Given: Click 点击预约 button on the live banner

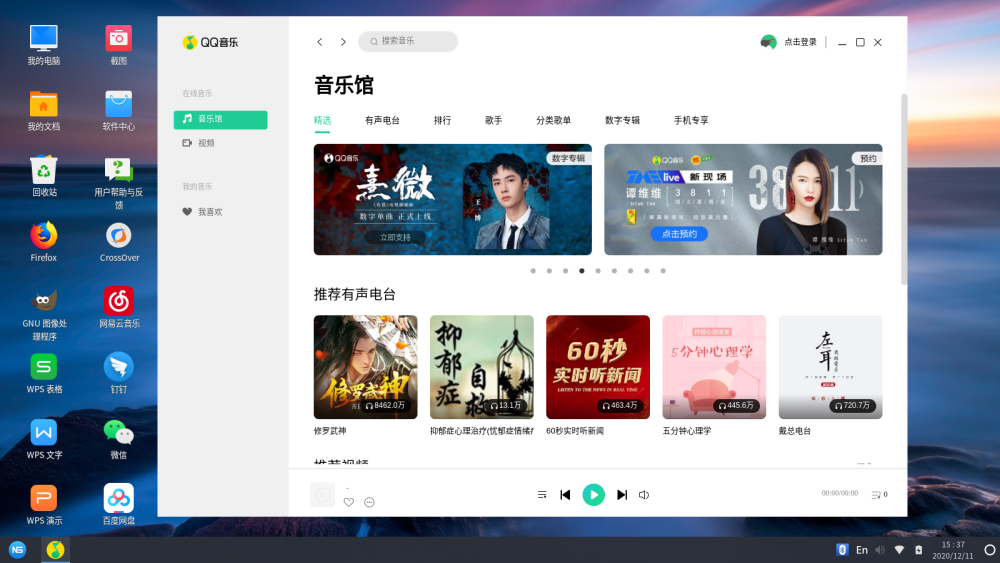Looking at the screenshot, I should [679, 234].
